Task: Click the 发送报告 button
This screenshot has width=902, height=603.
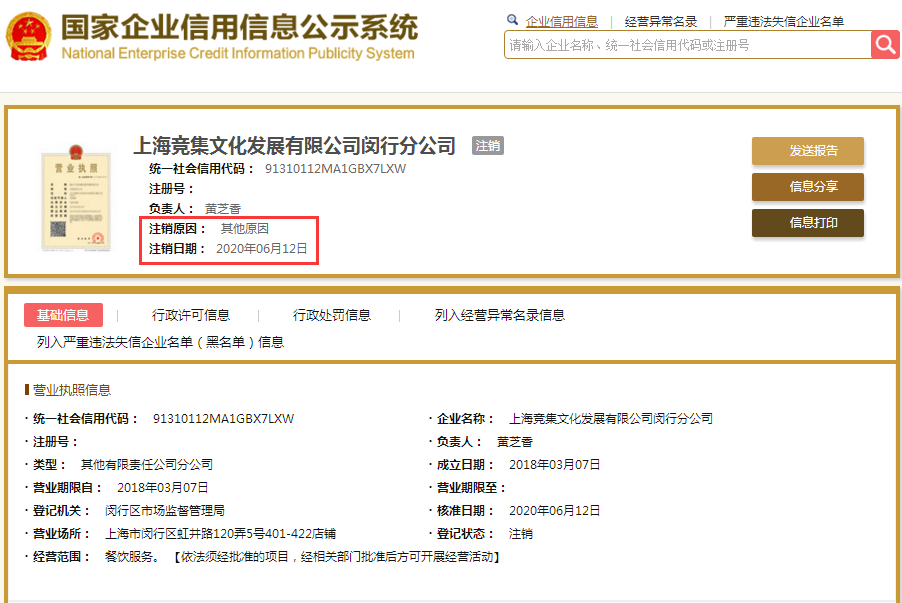Action: click(x=808, y=151)
